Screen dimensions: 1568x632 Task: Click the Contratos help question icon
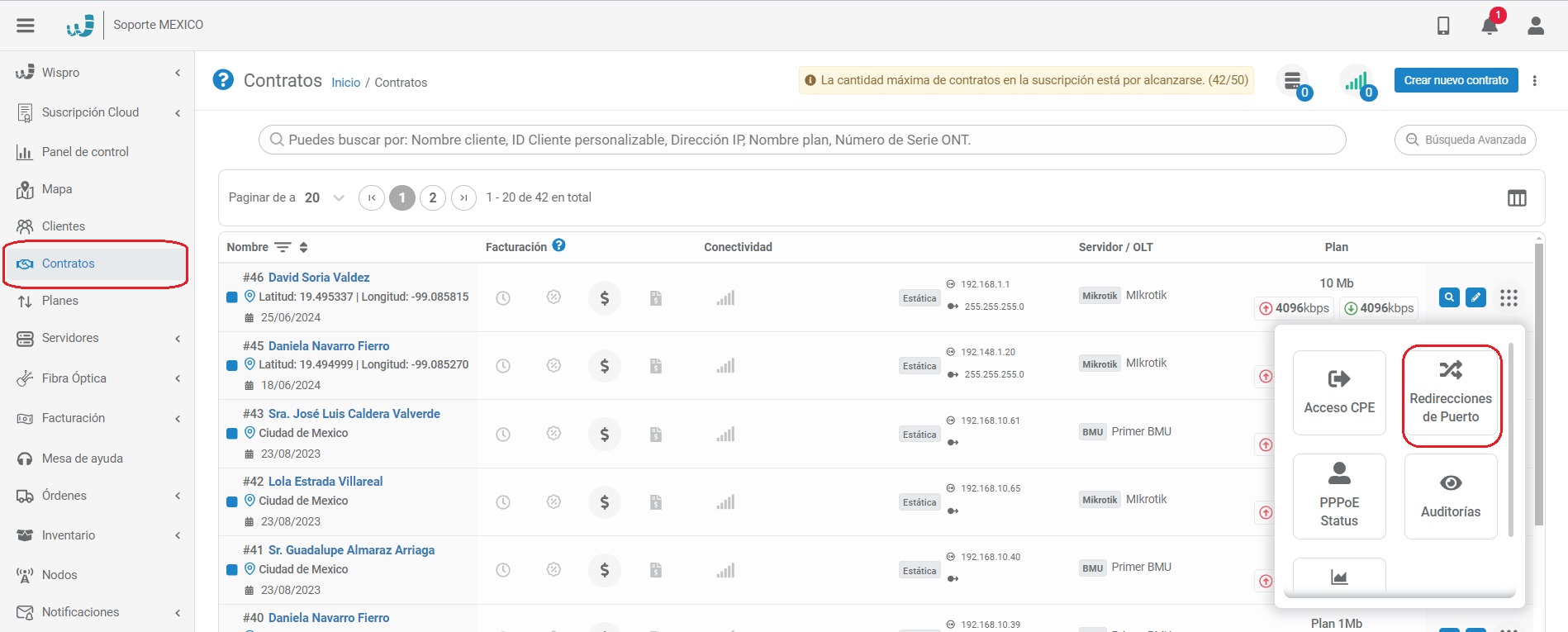coord(223,79)
